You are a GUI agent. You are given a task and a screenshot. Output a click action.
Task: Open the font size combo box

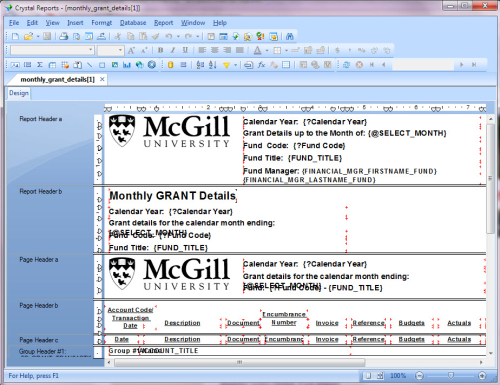pos(110,50)
